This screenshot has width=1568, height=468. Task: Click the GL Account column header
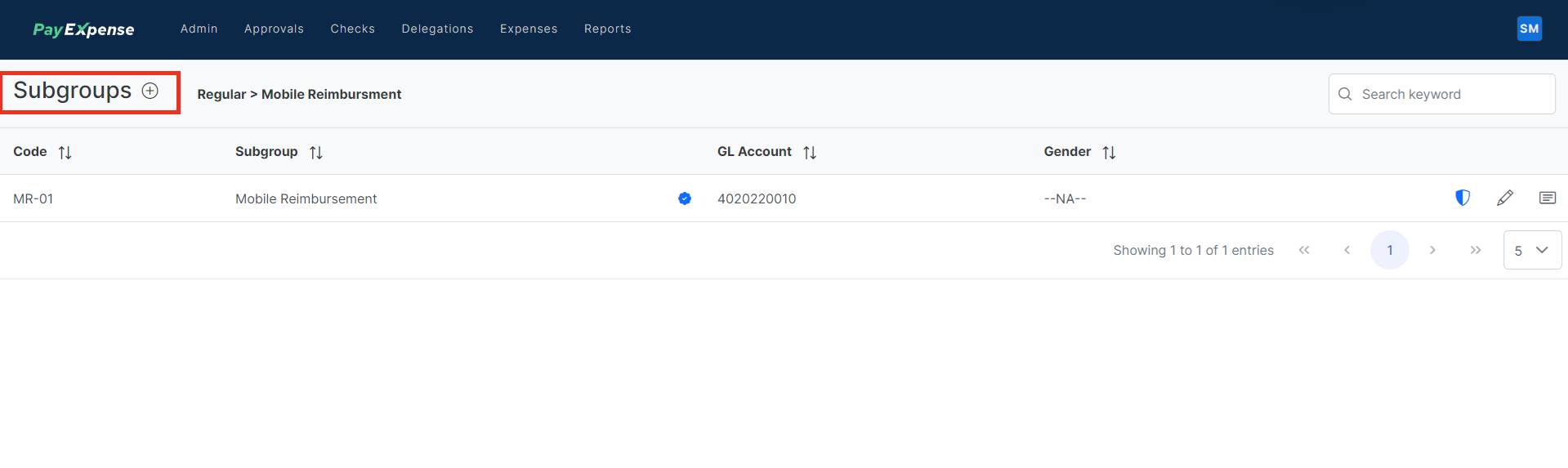[754, 152]
